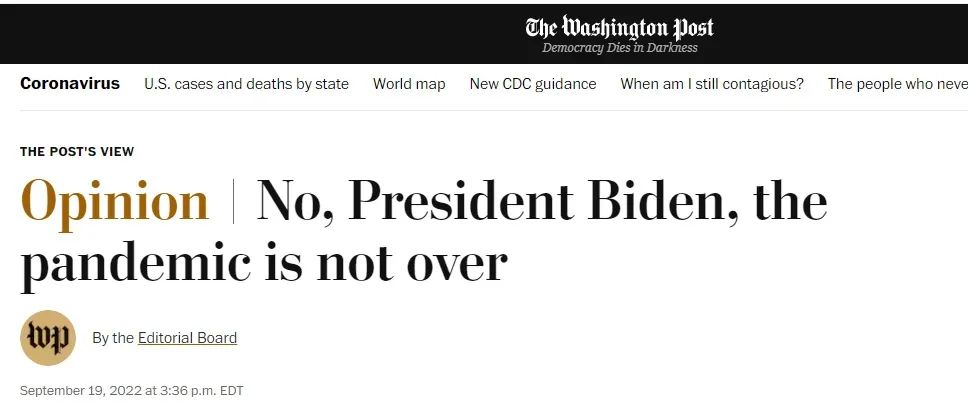This screenshot has width=968, height=417.
Task: Open U.S. cases and deaths by state
Action: tap(246, 84)
